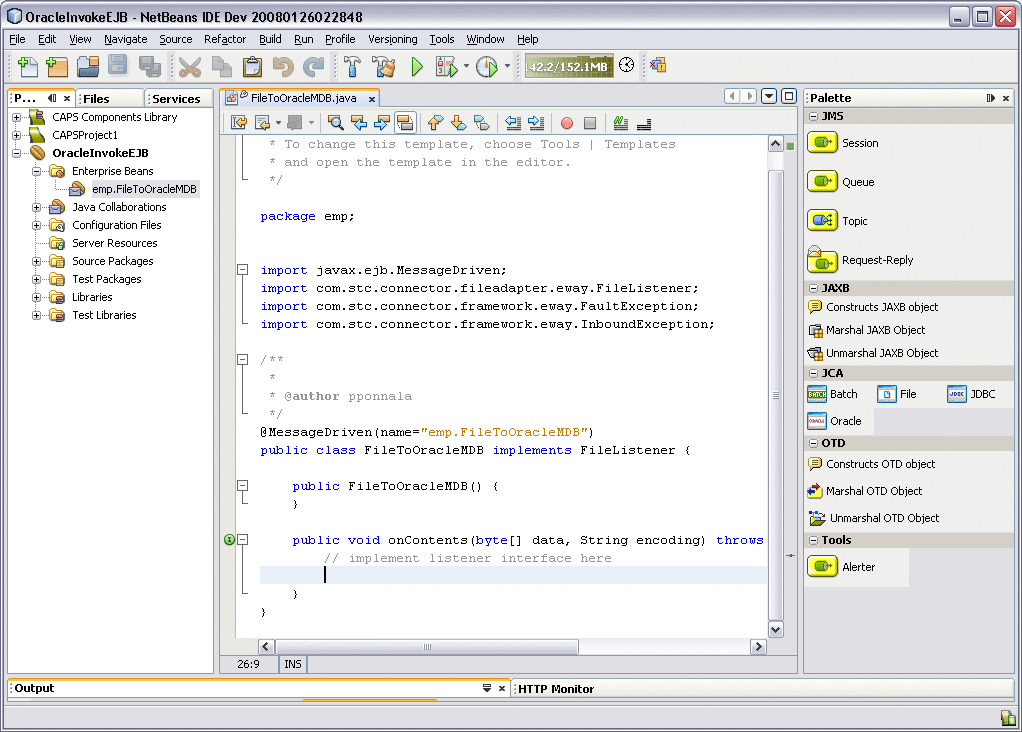
Task: Click the Open Project toolbar icon
Action: [88, 67]
